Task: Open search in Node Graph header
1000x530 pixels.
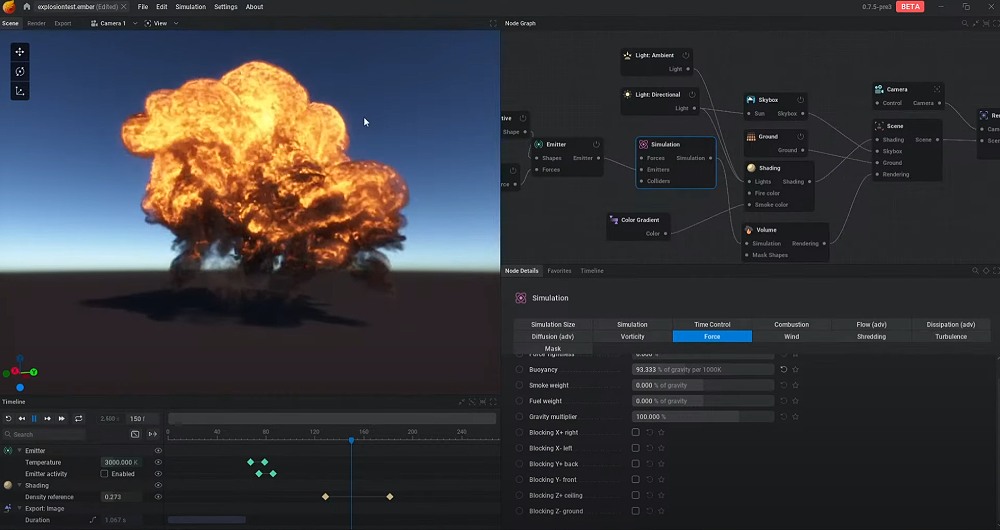Action: click(x=964, y=23)
